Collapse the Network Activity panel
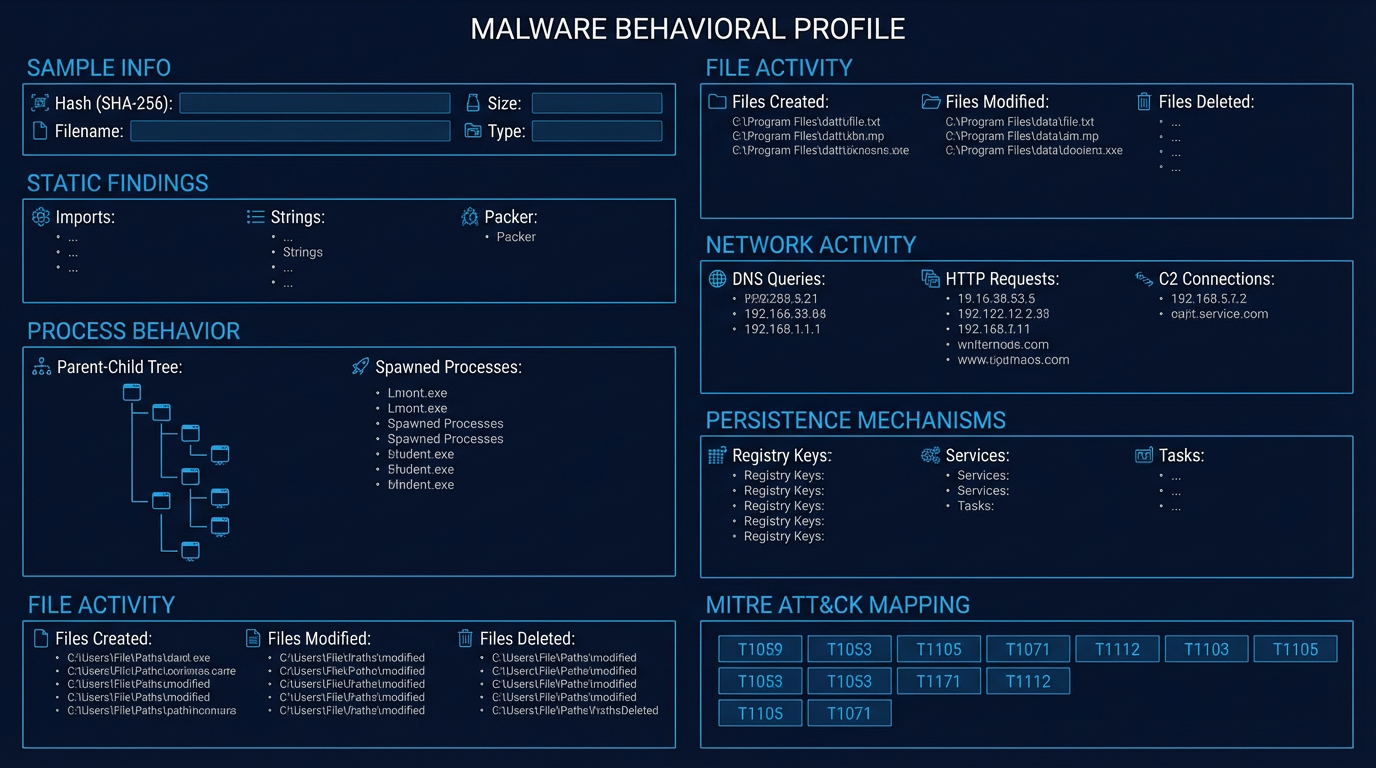The width and height of the screenshot is (1376, 768). click(811, 245)
